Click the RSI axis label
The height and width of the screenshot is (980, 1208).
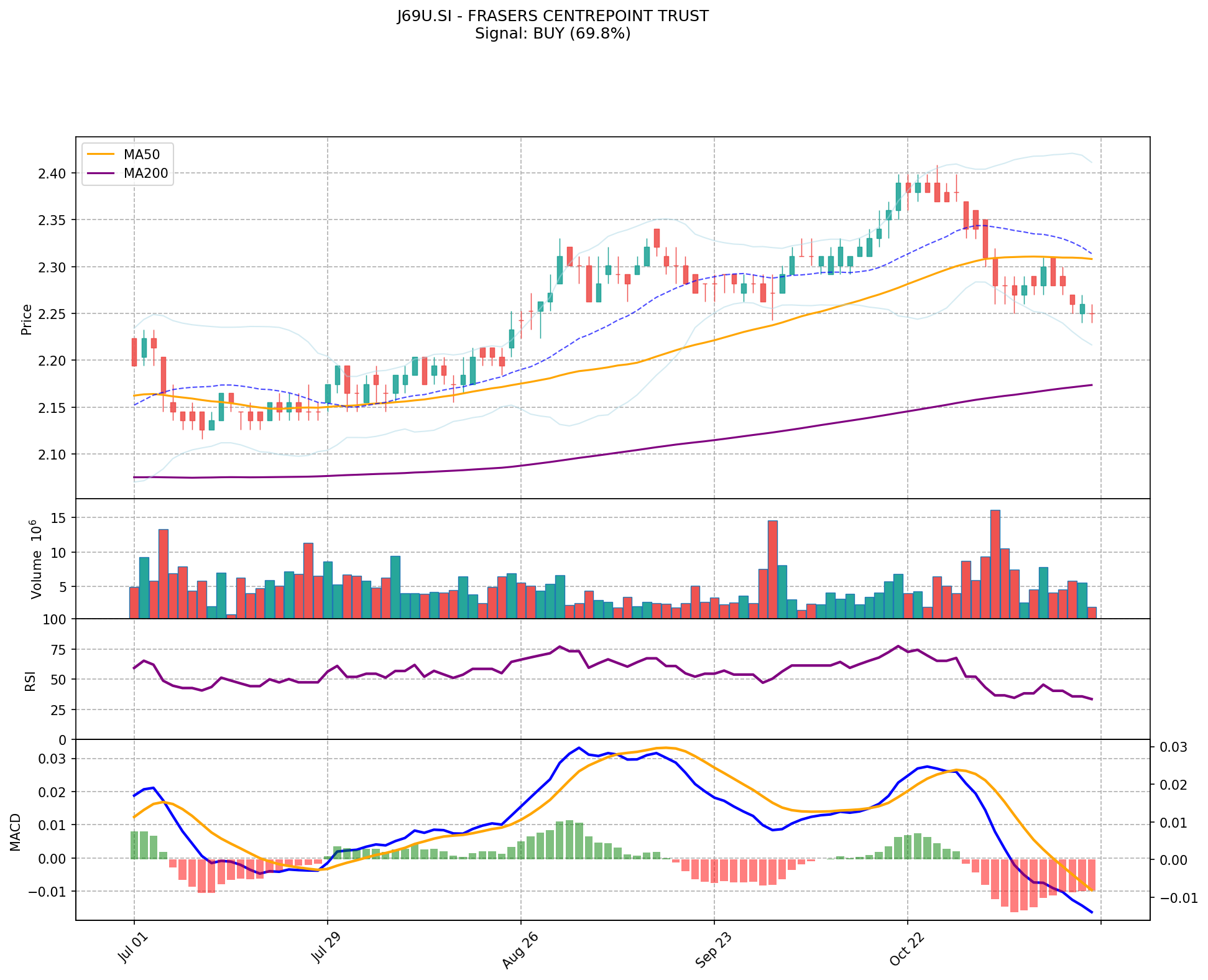pos(29,682)
